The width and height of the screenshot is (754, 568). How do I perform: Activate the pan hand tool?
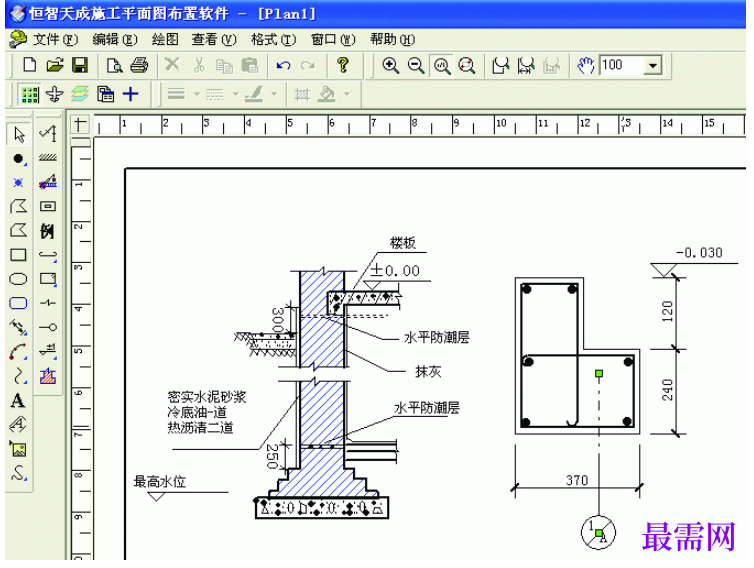click(585, 65)
